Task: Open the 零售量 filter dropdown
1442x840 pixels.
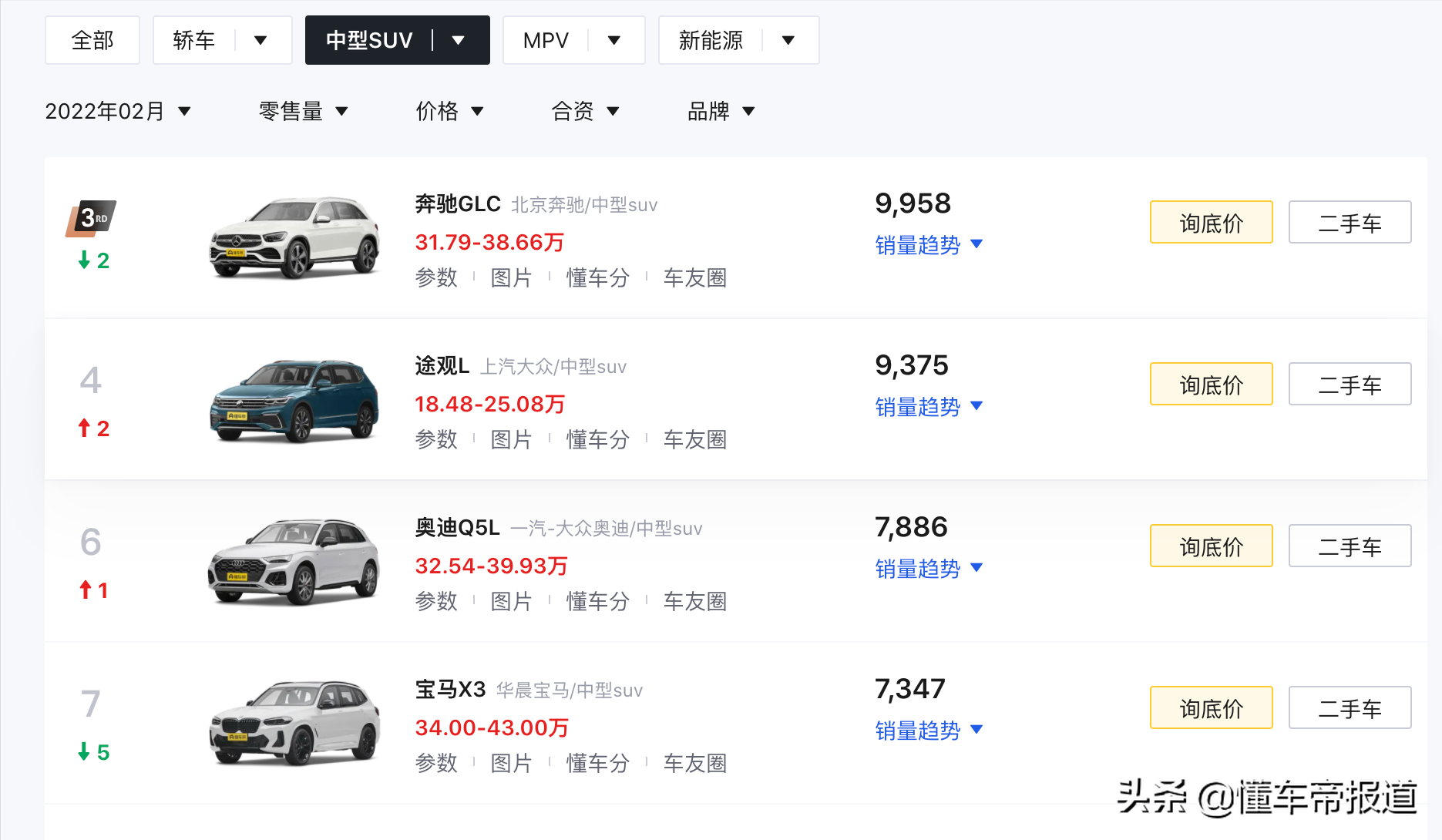Action: (x=304, y=112)
